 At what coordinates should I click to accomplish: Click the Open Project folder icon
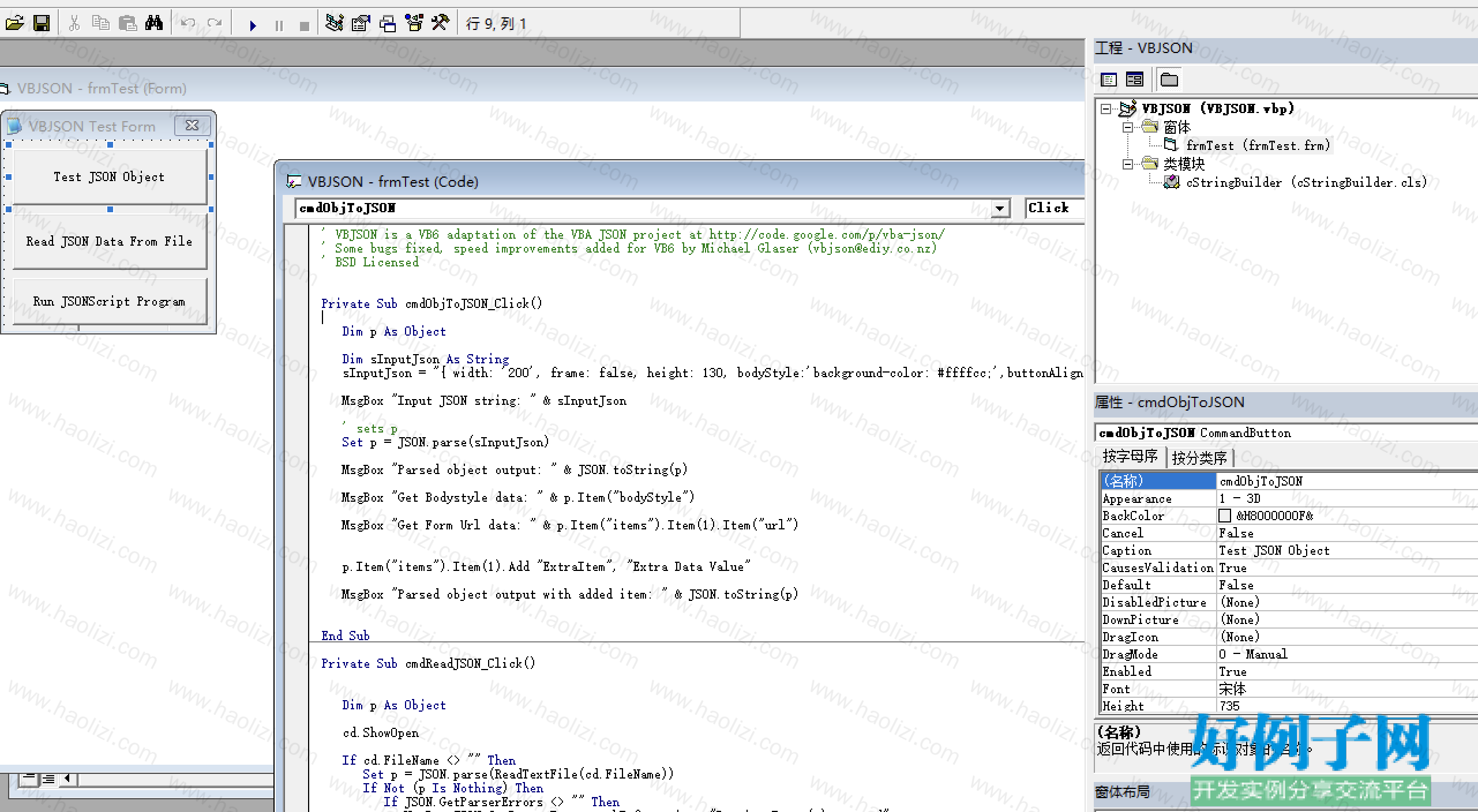pos(14,24)
